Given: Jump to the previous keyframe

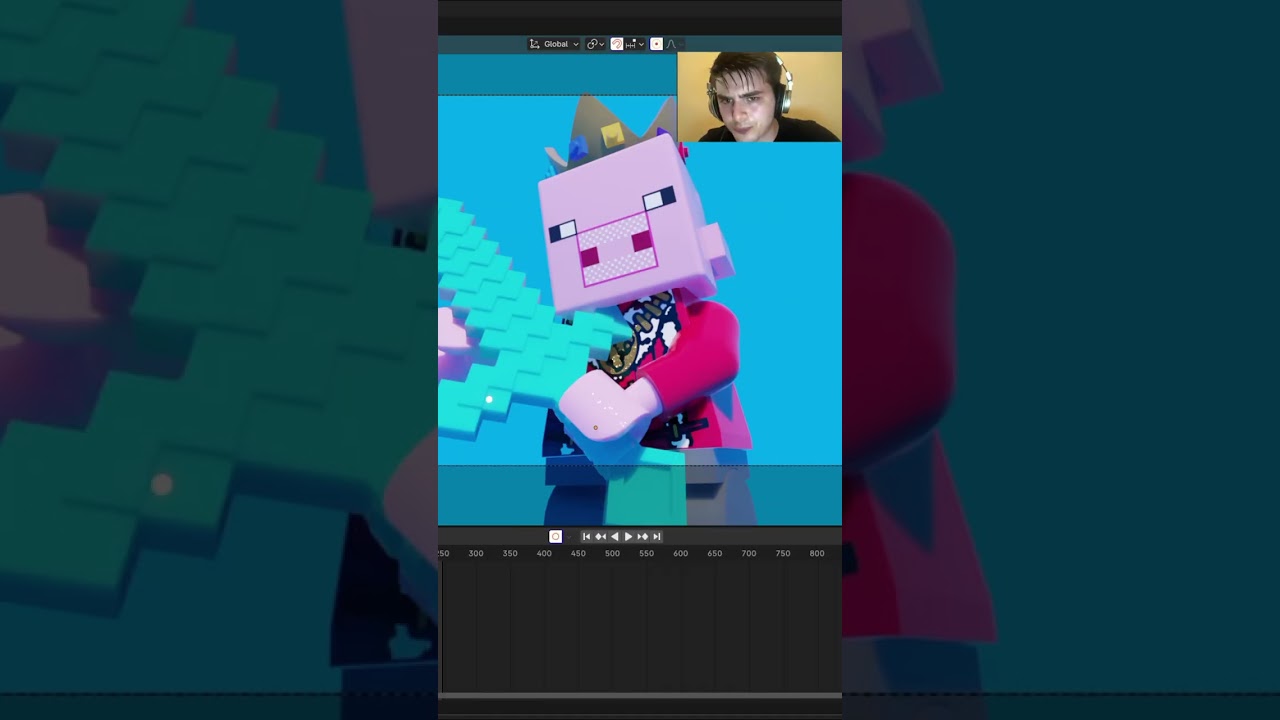Looking at the screenshot, I should point(600,537).
